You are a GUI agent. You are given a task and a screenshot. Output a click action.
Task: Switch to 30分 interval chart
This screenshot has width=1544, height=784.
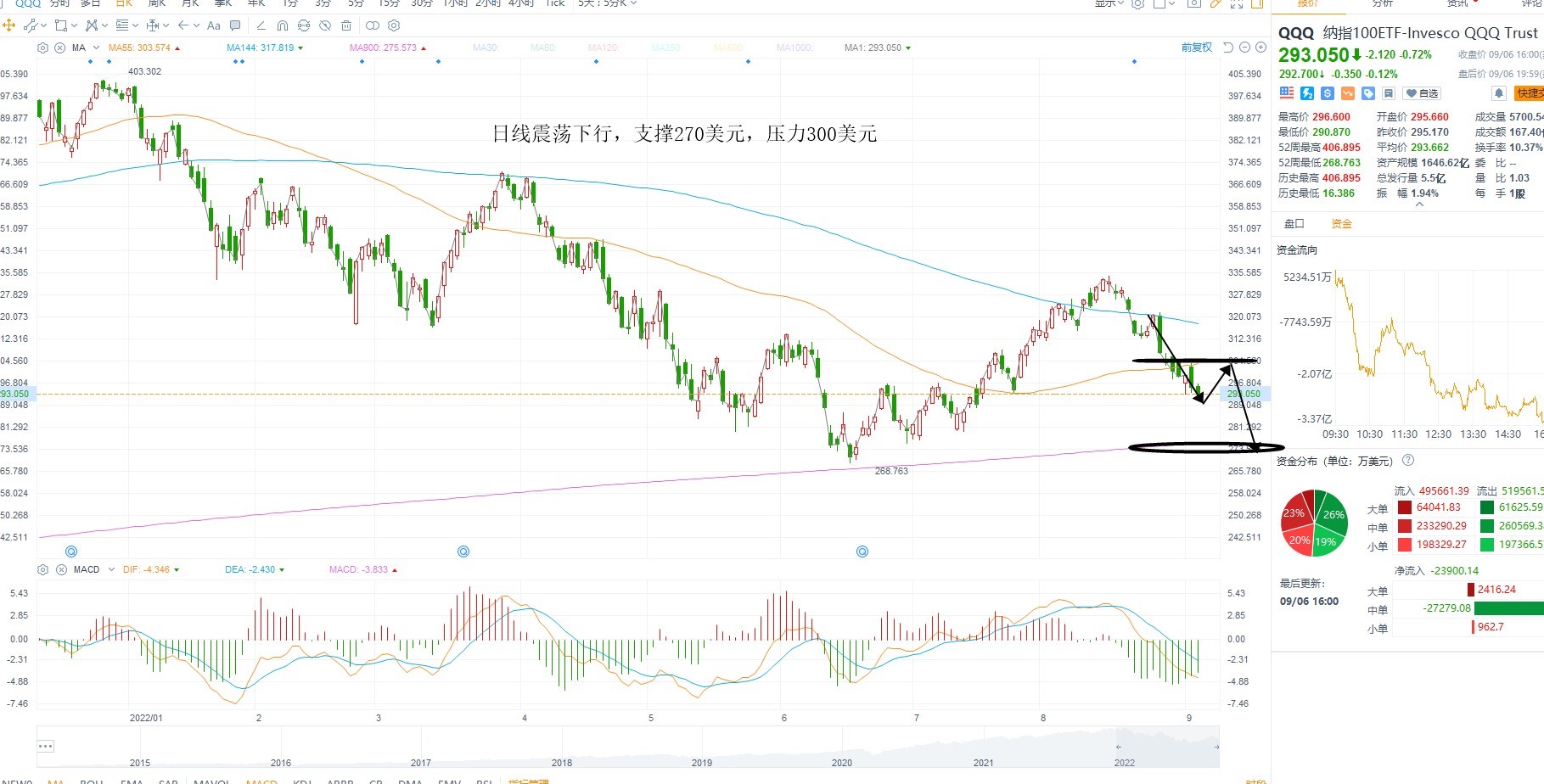tap(421, 3)
